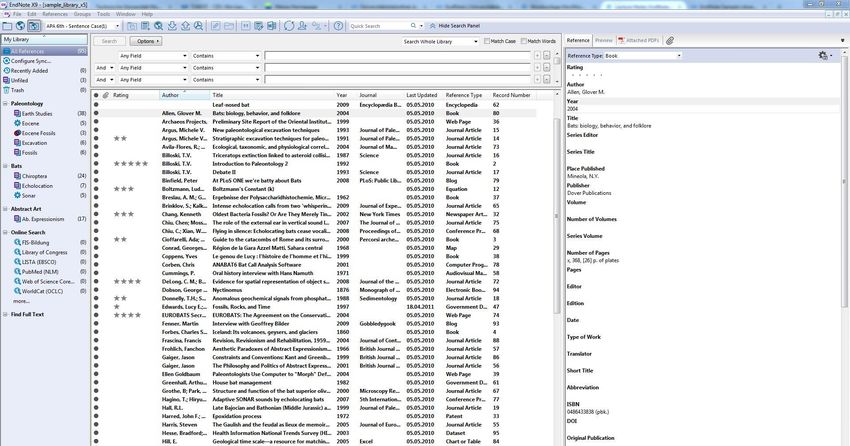
Task: Click the Quick Search magnifier icon
Action: 414,26
